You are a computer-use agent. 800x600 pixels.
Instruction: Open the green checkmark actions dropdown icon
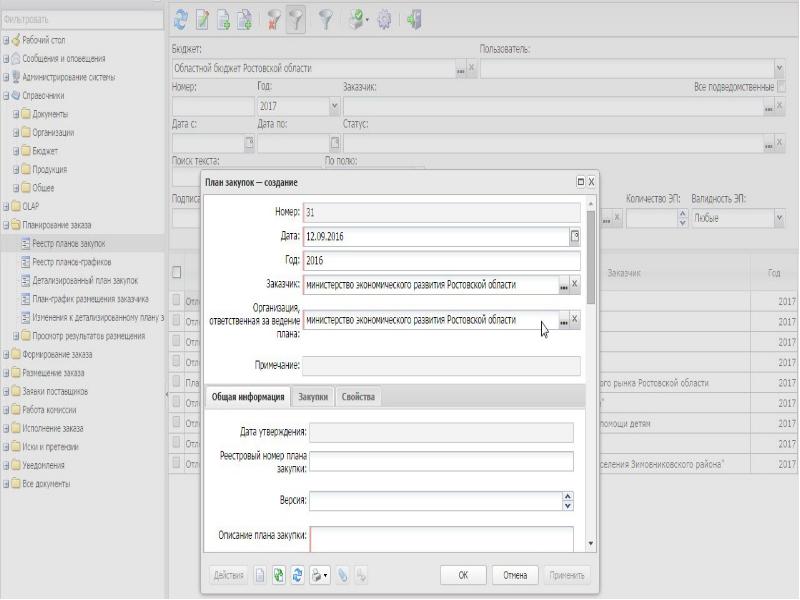click(x=359, y=20)
